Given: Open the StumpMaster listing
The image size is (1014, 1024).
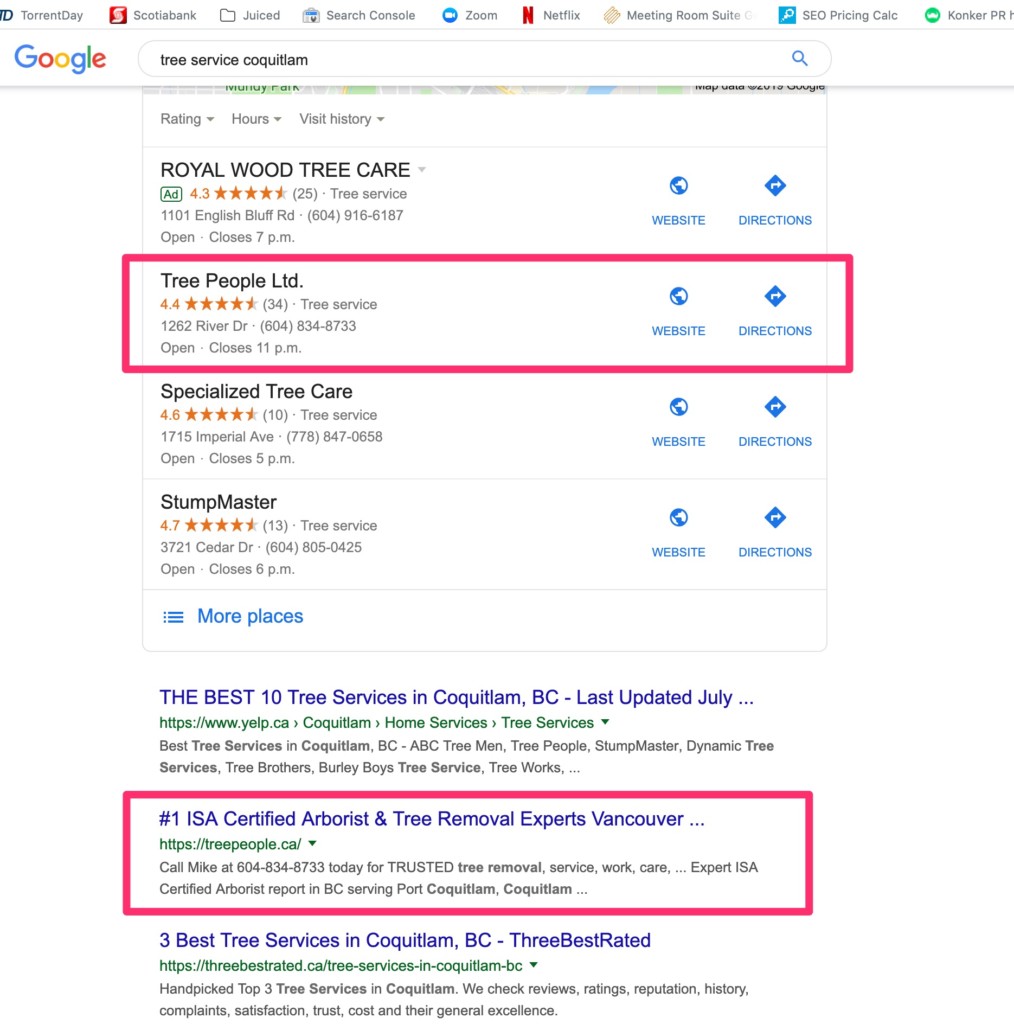Looking at the screenshot, I should 218,502.
